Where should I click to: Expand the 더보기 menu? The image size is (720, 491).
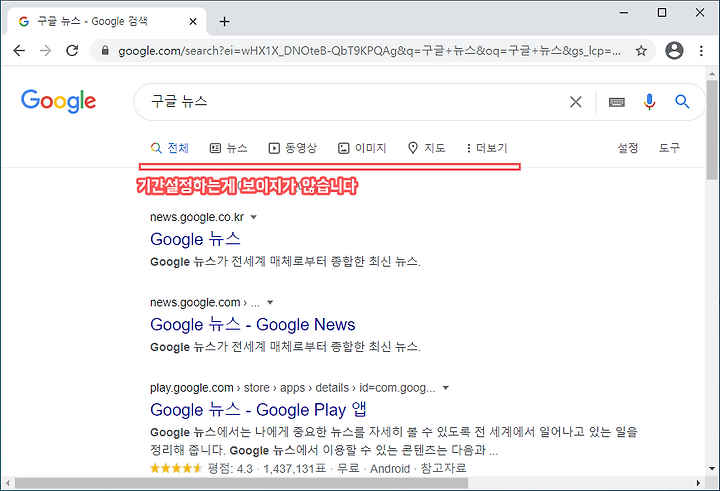(x=487, y=148)
